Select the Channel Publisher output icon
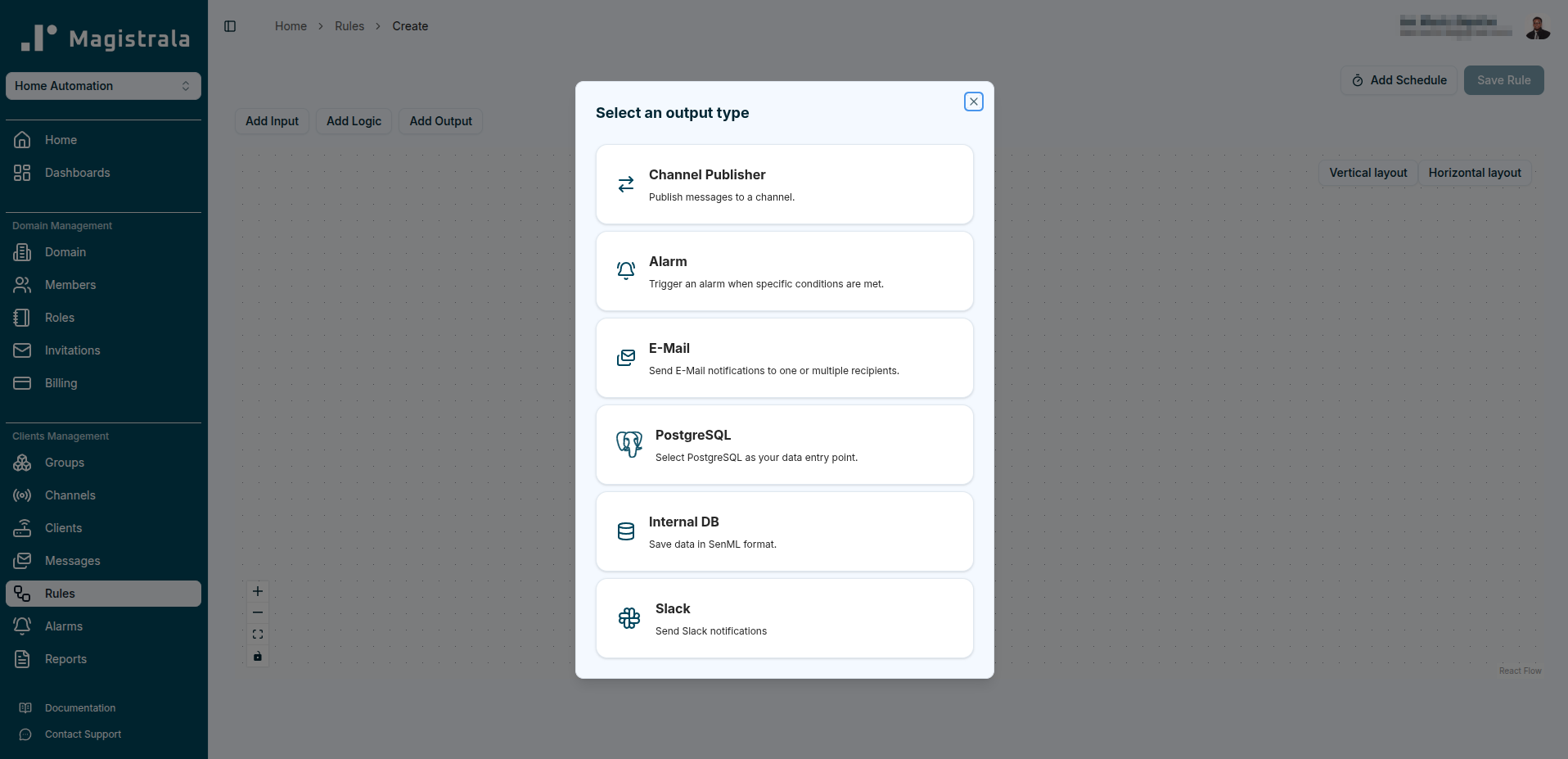The height and width of the screenshot is (759, 1568). tap(625, 184)
